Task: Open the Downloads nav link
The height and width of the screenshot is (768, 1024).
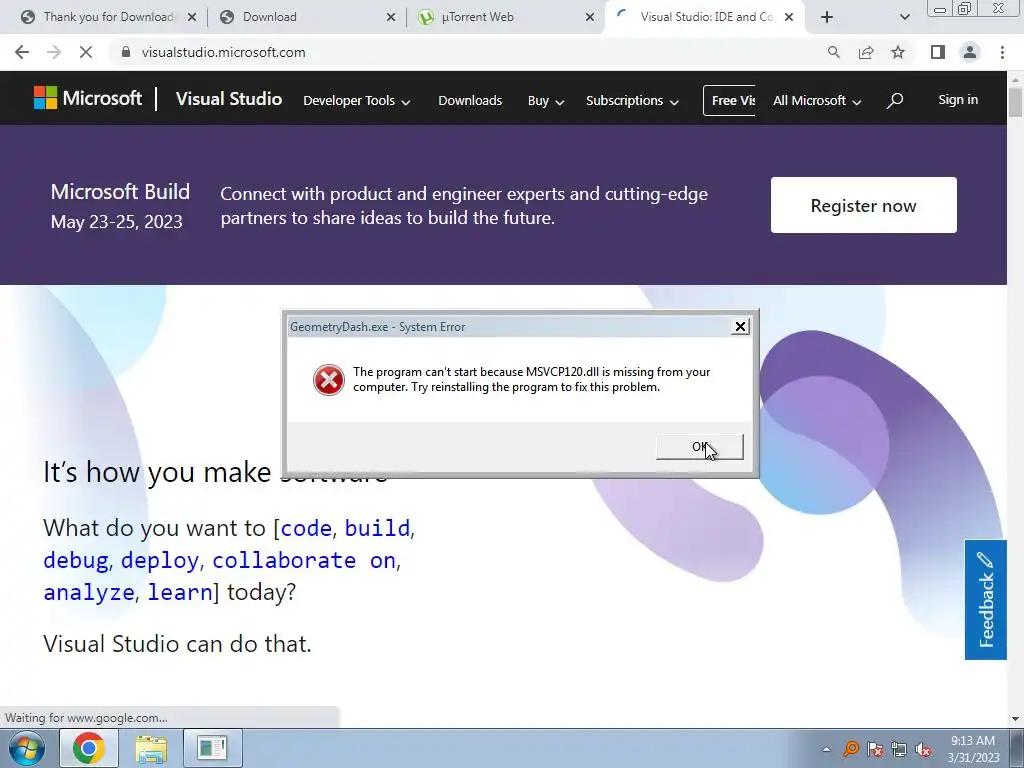Action: coord(470,101)
